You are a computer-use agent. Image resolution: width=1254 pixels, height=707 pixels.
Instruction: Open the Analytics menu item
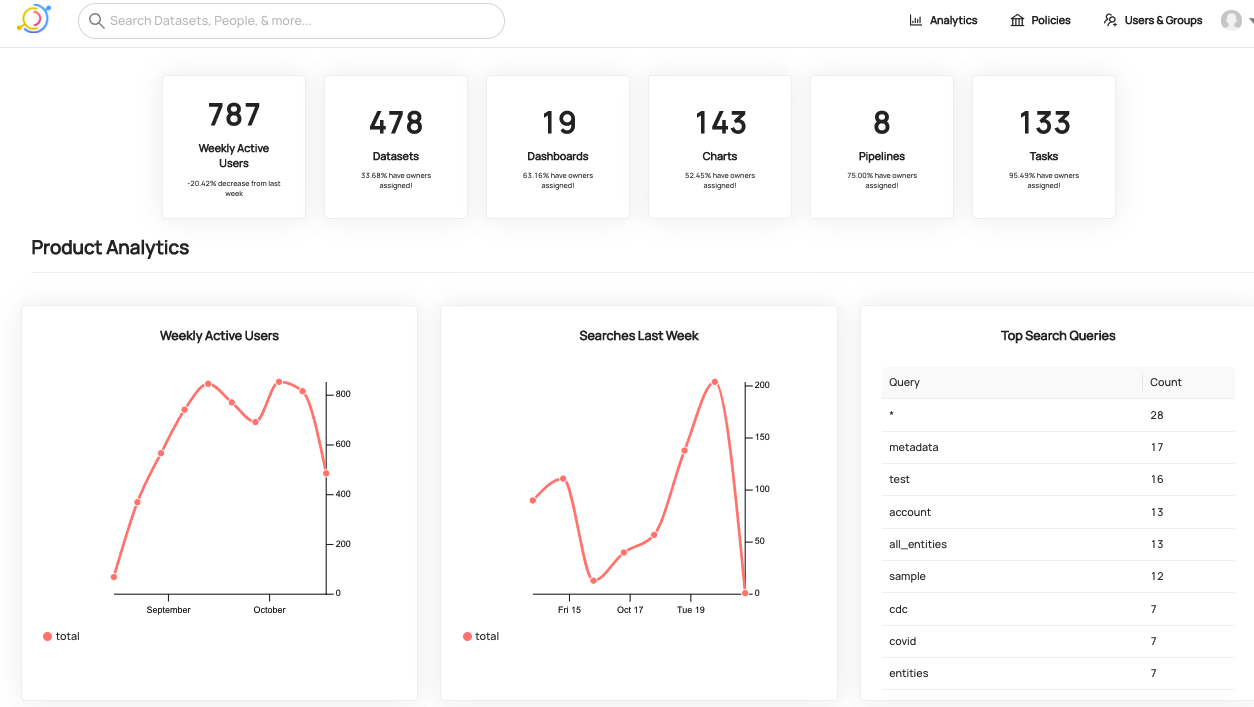pos(953,20)
